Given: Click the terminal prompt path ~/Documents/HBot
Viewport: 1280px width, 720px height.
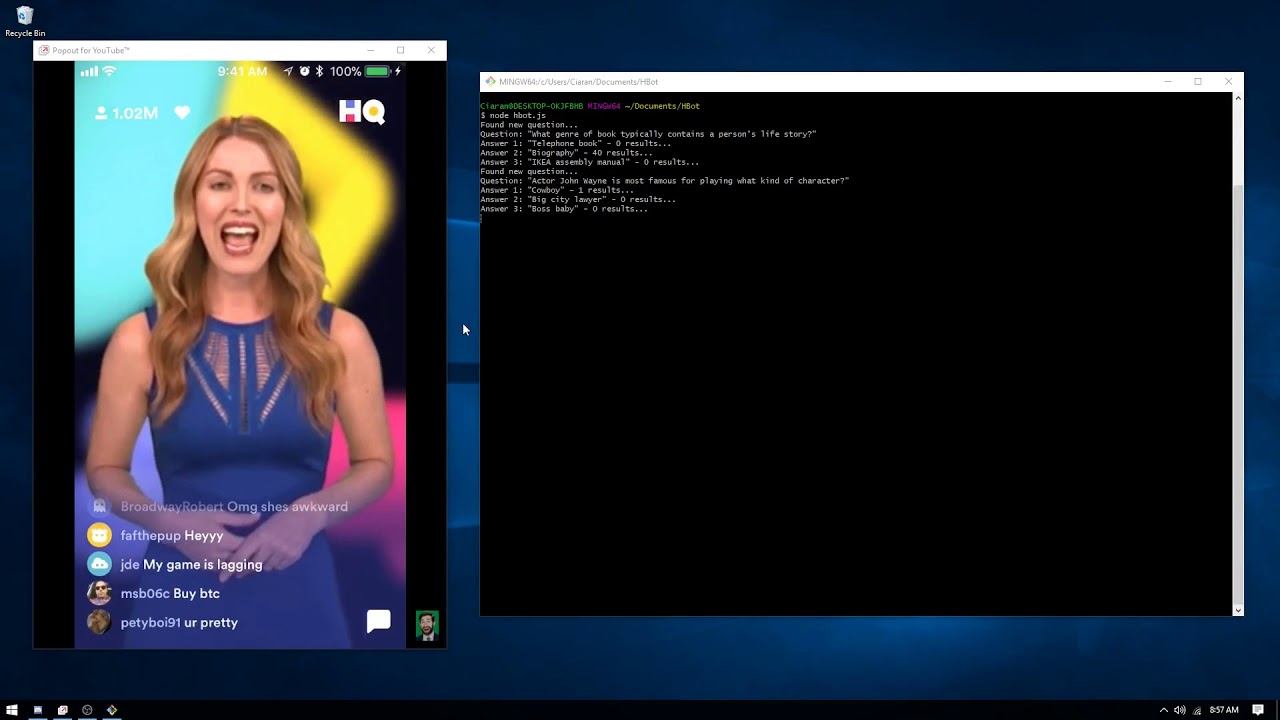Looking at the screenshot, I should coord(662,106).
